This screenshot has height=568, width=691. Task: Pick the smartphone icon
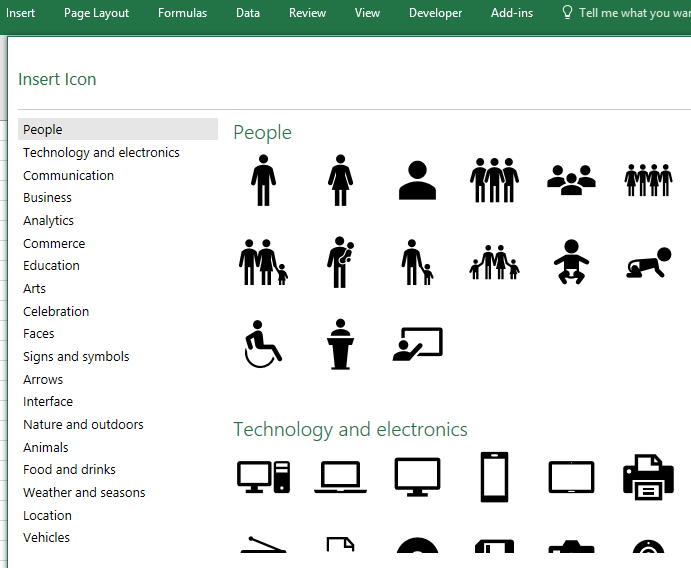tap(494, 476)
